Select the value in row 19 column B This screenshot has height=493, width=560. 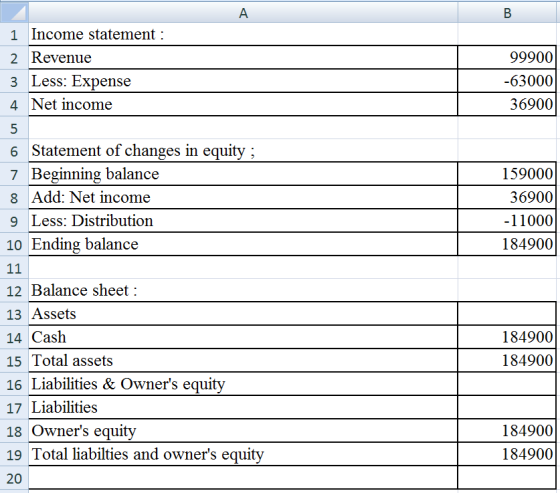[x=507, y=454]
